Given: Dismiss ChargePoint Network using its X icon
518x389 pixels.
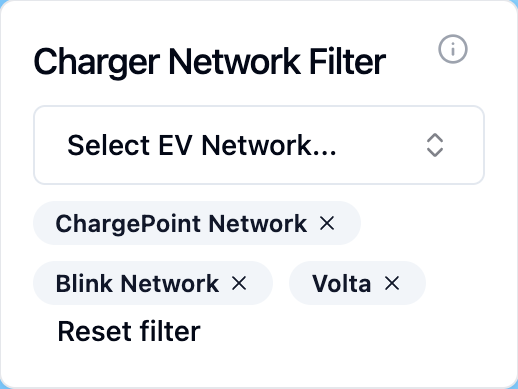Looking at the screenshot, I should [327, 223].
